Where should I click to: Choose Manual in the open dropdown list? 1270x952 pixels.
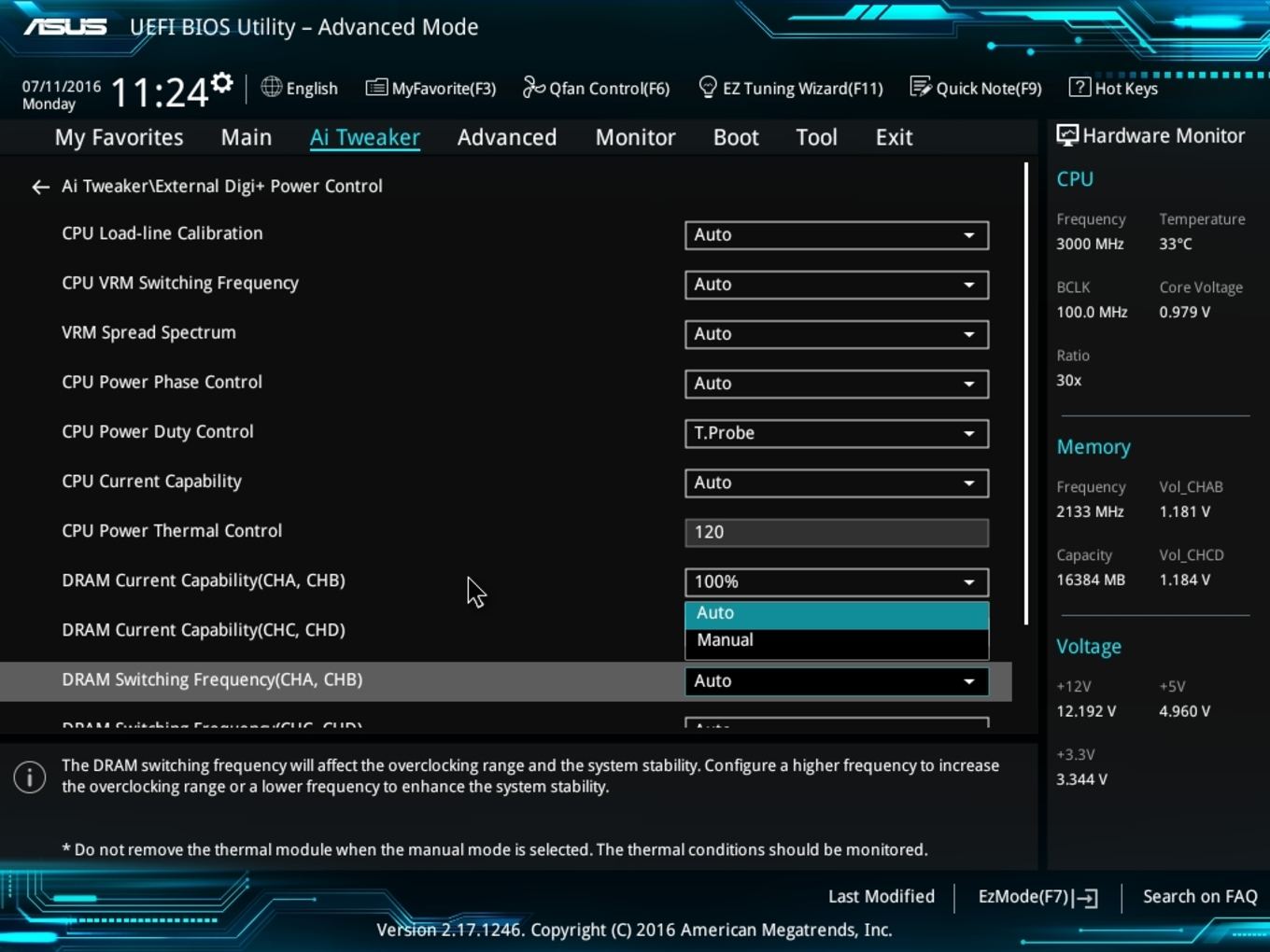(837, 640)
